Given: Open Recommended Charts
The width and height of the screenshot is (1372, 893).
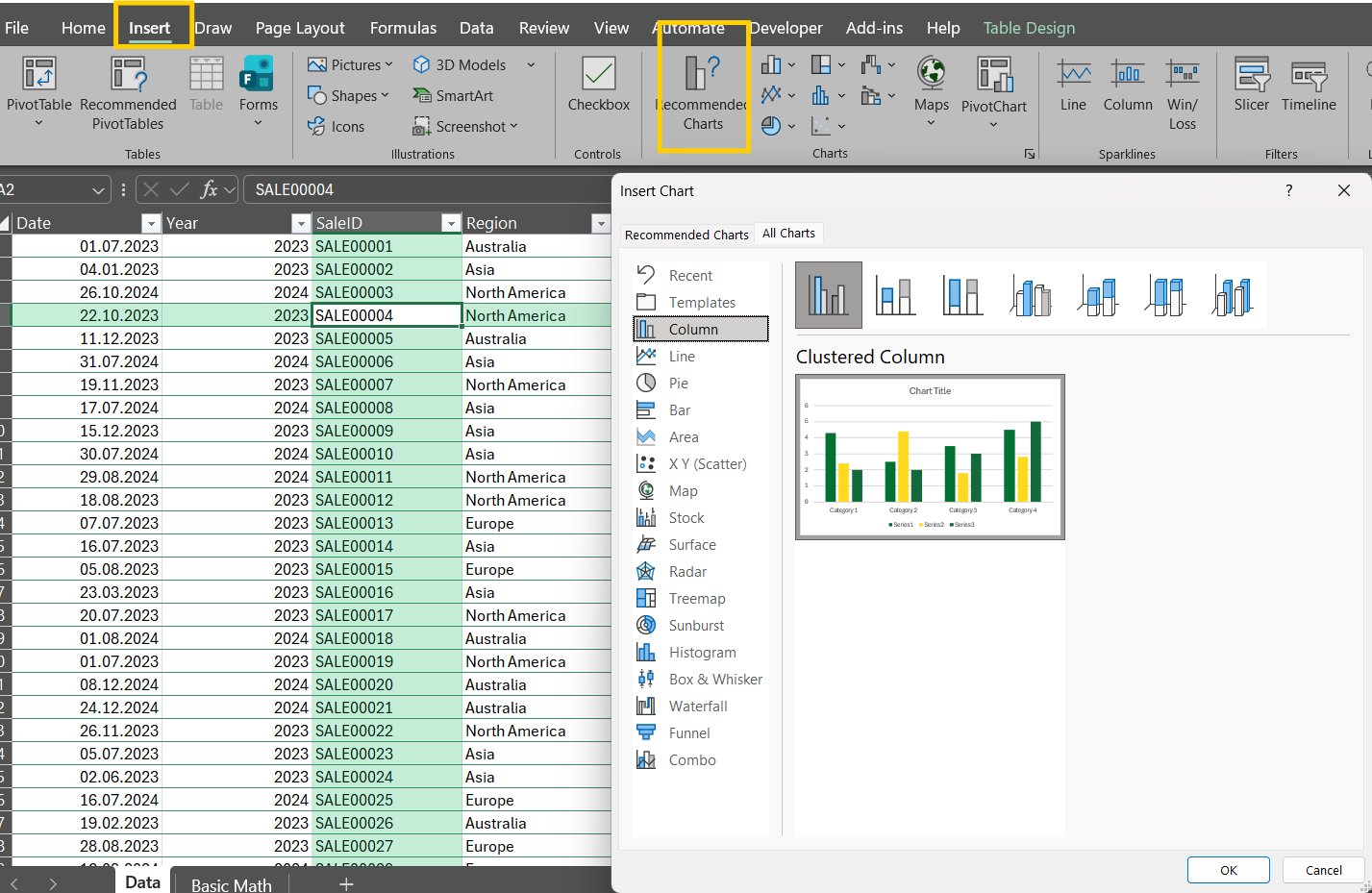Looking at the screenshot, I should pyautogui.click(x=703, y=91).
